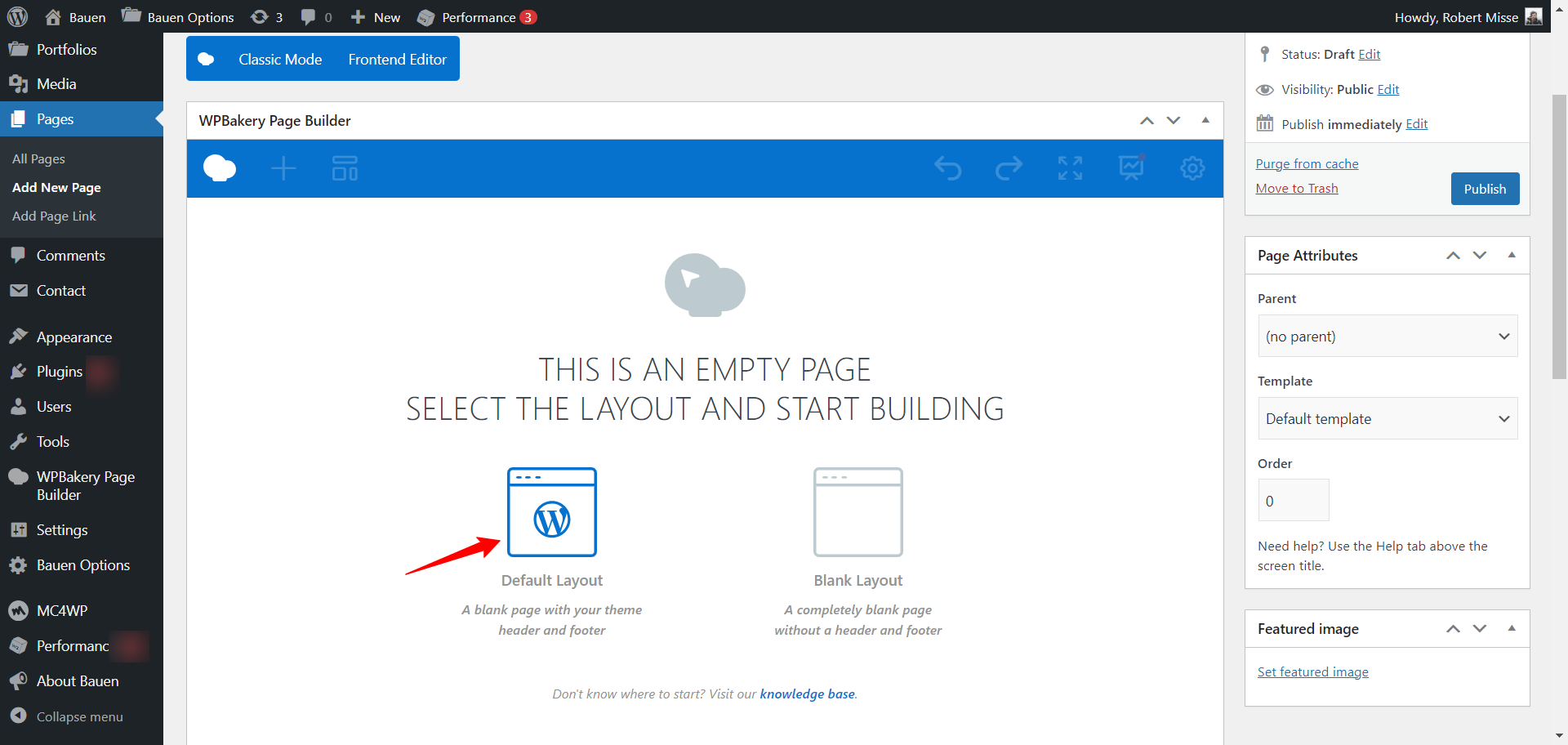Image resolution: width=1568 pixels, height=745 pixels.
Task: Edit the publish immediately date
Action: pyautogui.click(x=1417, y=124)
